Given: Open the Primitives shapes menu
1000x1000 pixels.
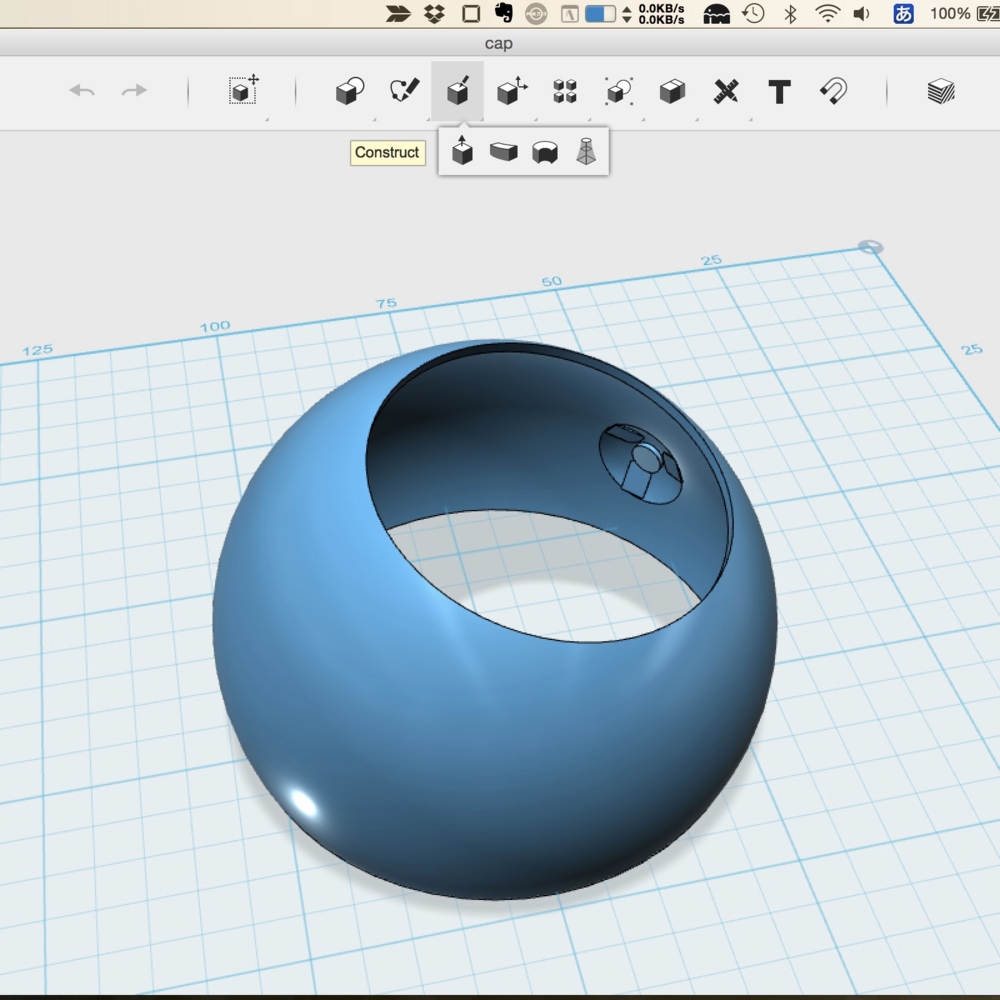Looking at the screenshot, I should point(350,91).
